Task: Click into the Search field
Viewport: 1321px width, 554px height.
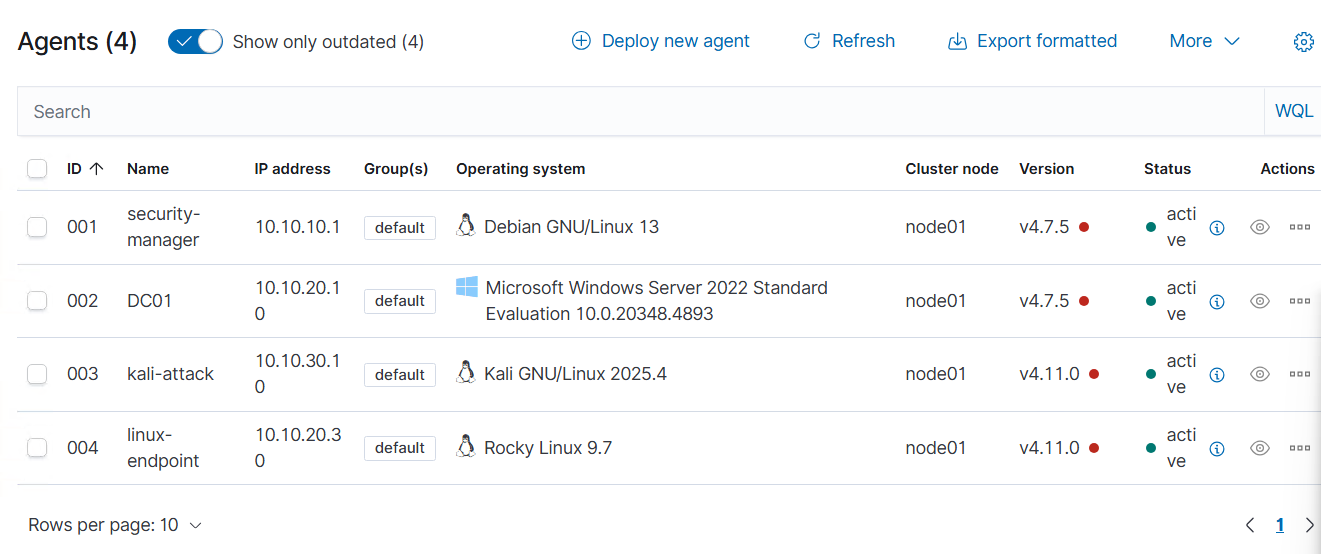Action: [x=641, y=112]
